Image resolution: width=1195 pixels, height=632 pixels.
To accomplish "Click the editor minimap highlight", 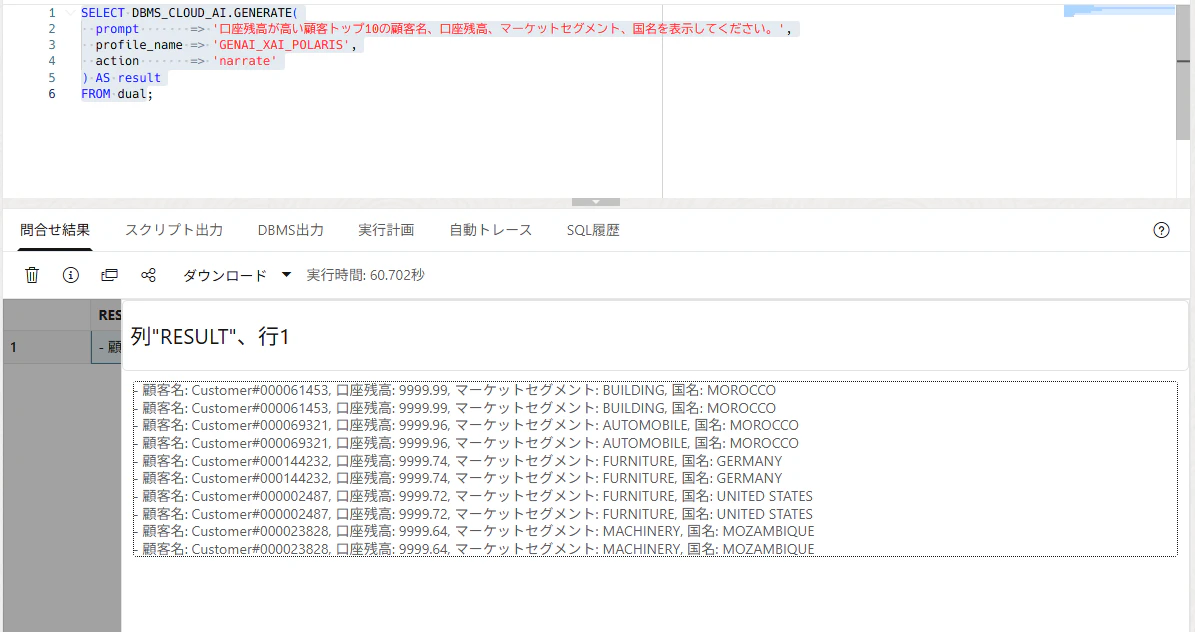I will click(x=1119, y=11).
